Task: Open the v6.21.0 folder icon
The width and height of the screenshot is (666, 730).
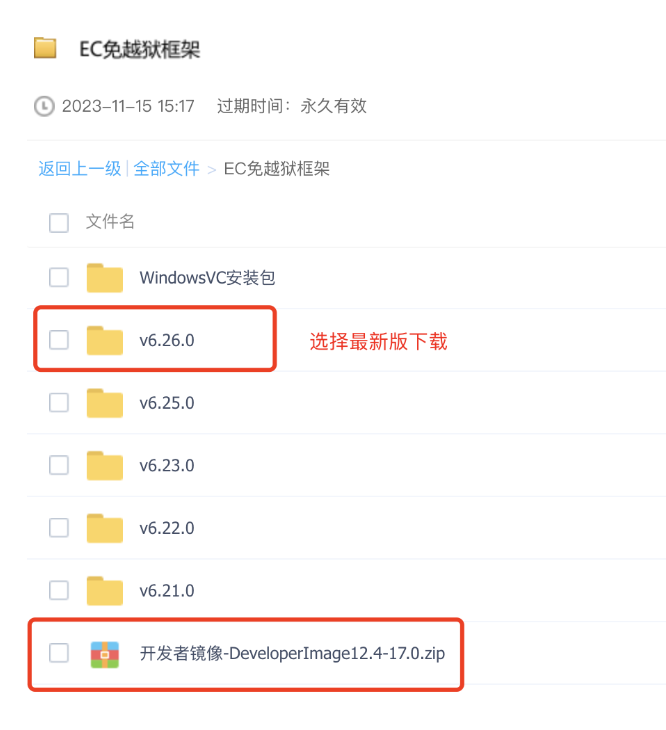Action: tap(105, 591)
